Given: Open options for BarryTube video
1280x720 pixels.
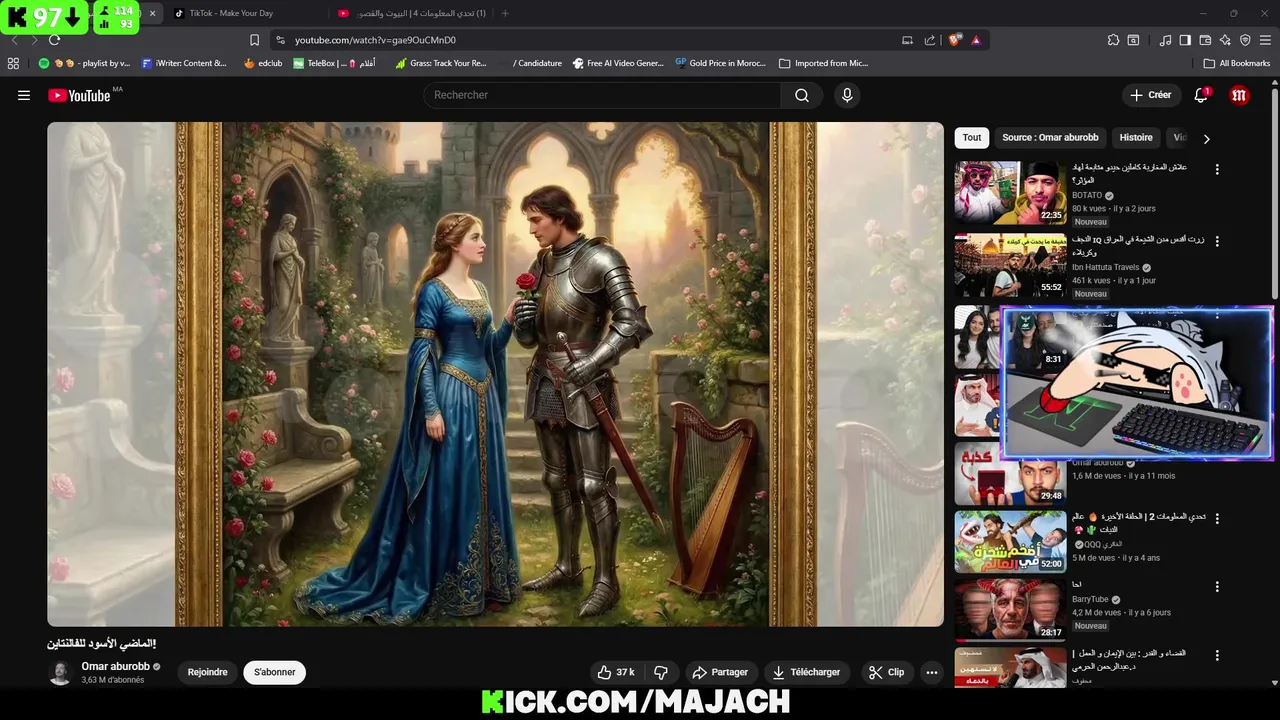Looking at the screenshot, I should [1217, 587].
